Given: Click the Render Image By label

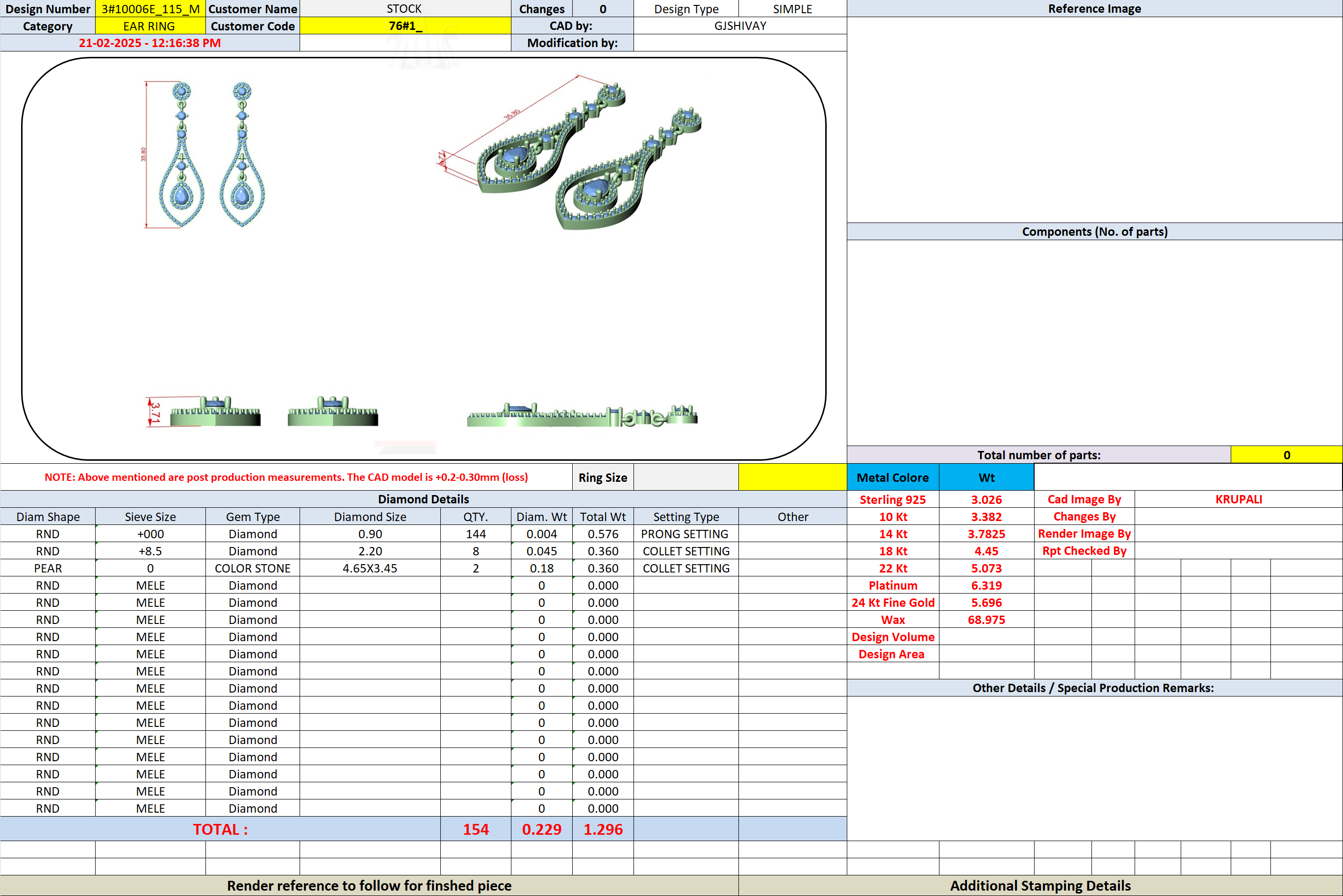Looking at the screenshot, I should pos(1084,534).
